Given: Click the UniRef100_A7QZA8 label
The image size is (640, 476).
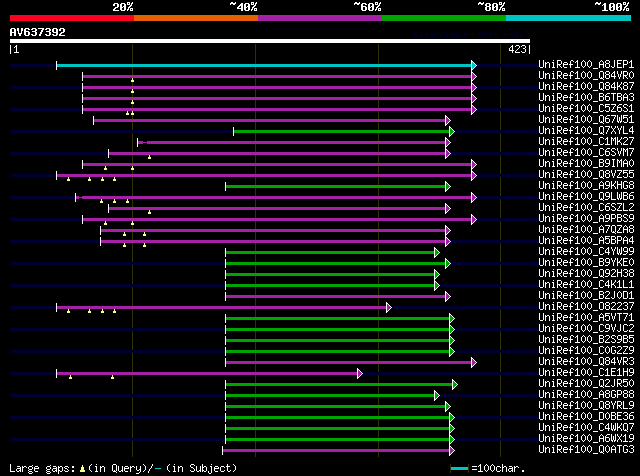Looking at the screenshot, I should coord(586,230).
